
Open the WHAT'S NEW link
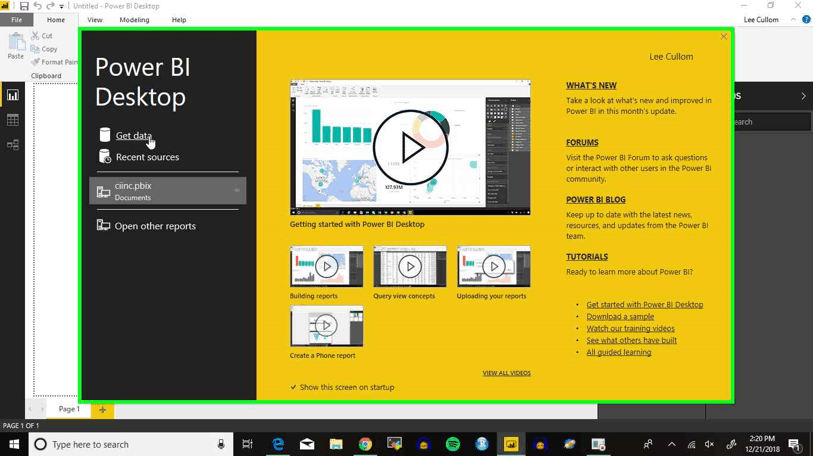tap(591, 85)
